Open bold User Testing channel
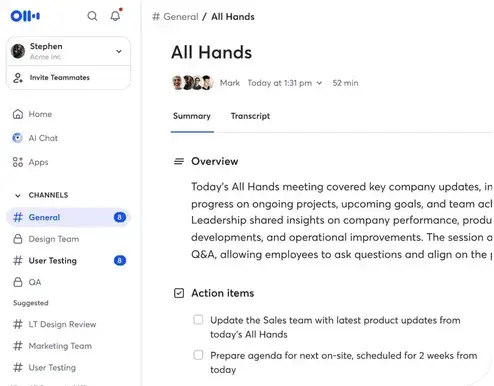Viewport: 494px width, 386px height. click(x=53, y=261)
